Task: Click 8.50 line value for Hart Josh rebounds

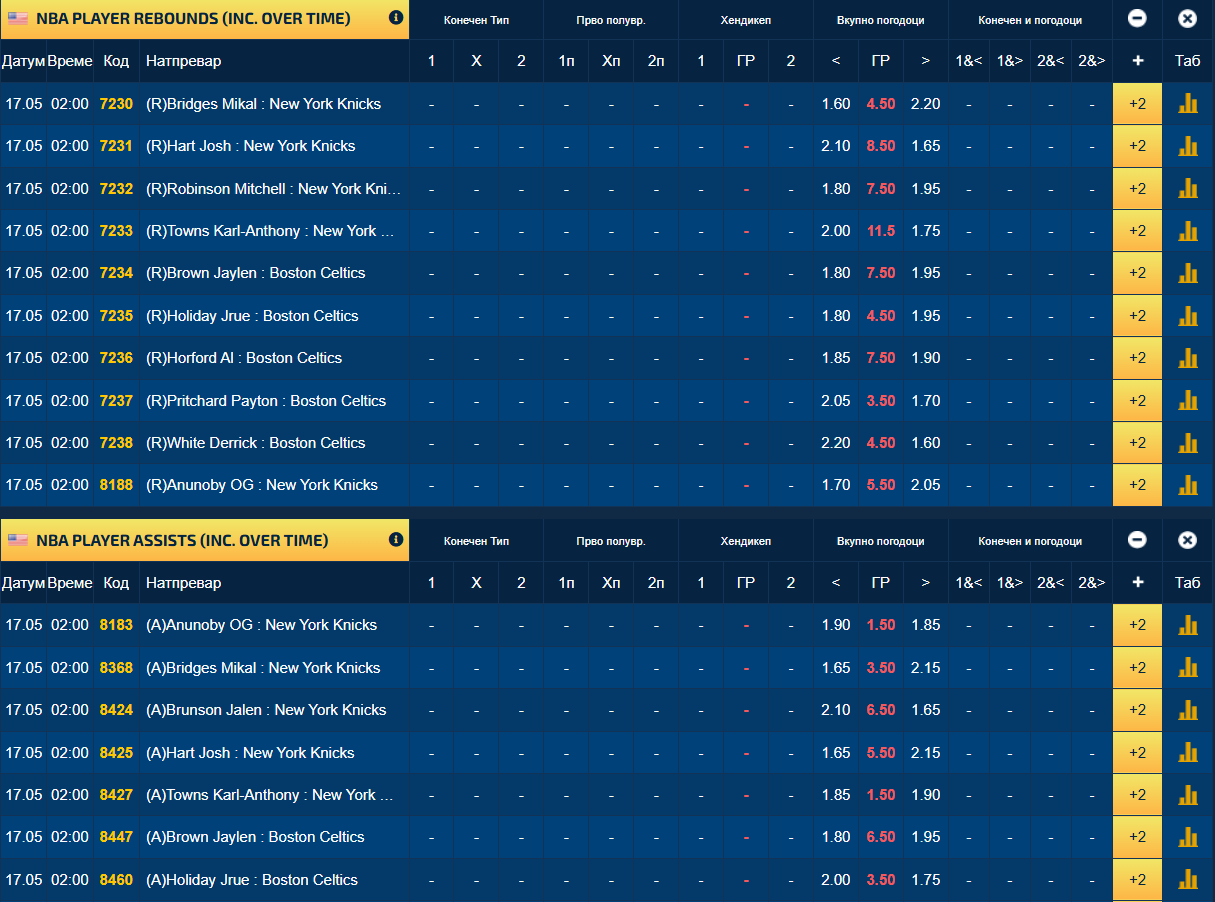Action: point(881,146)
